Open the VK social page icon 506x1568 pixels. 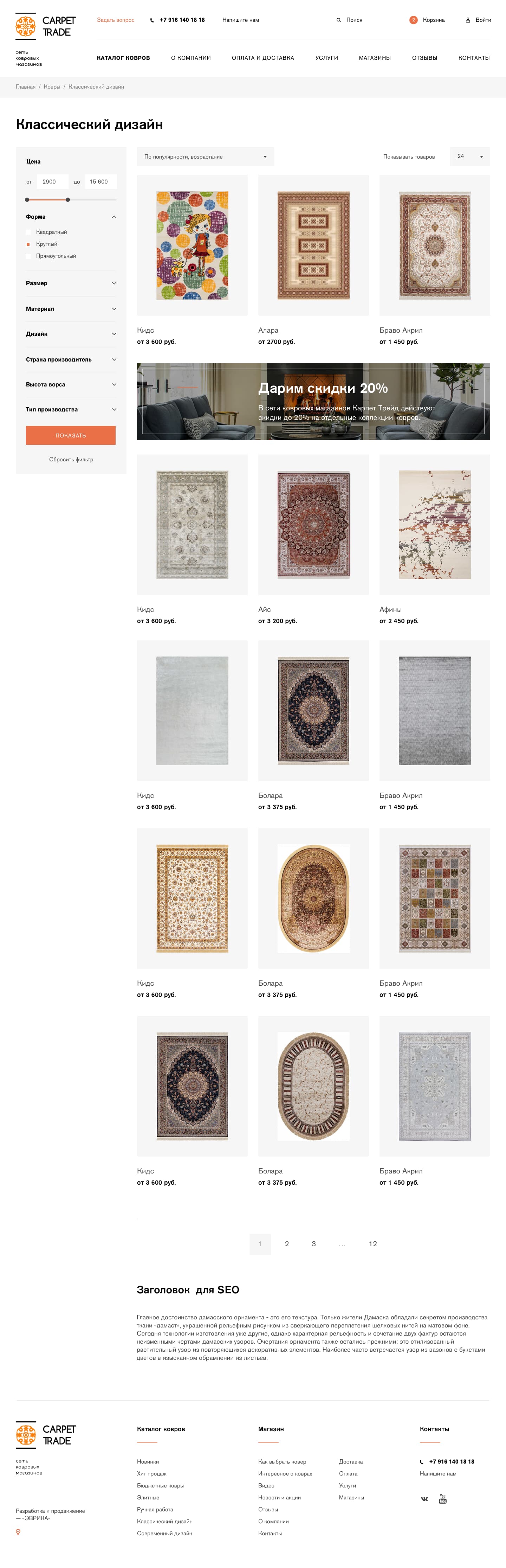pyautogui.click(x=424, y=1499)
